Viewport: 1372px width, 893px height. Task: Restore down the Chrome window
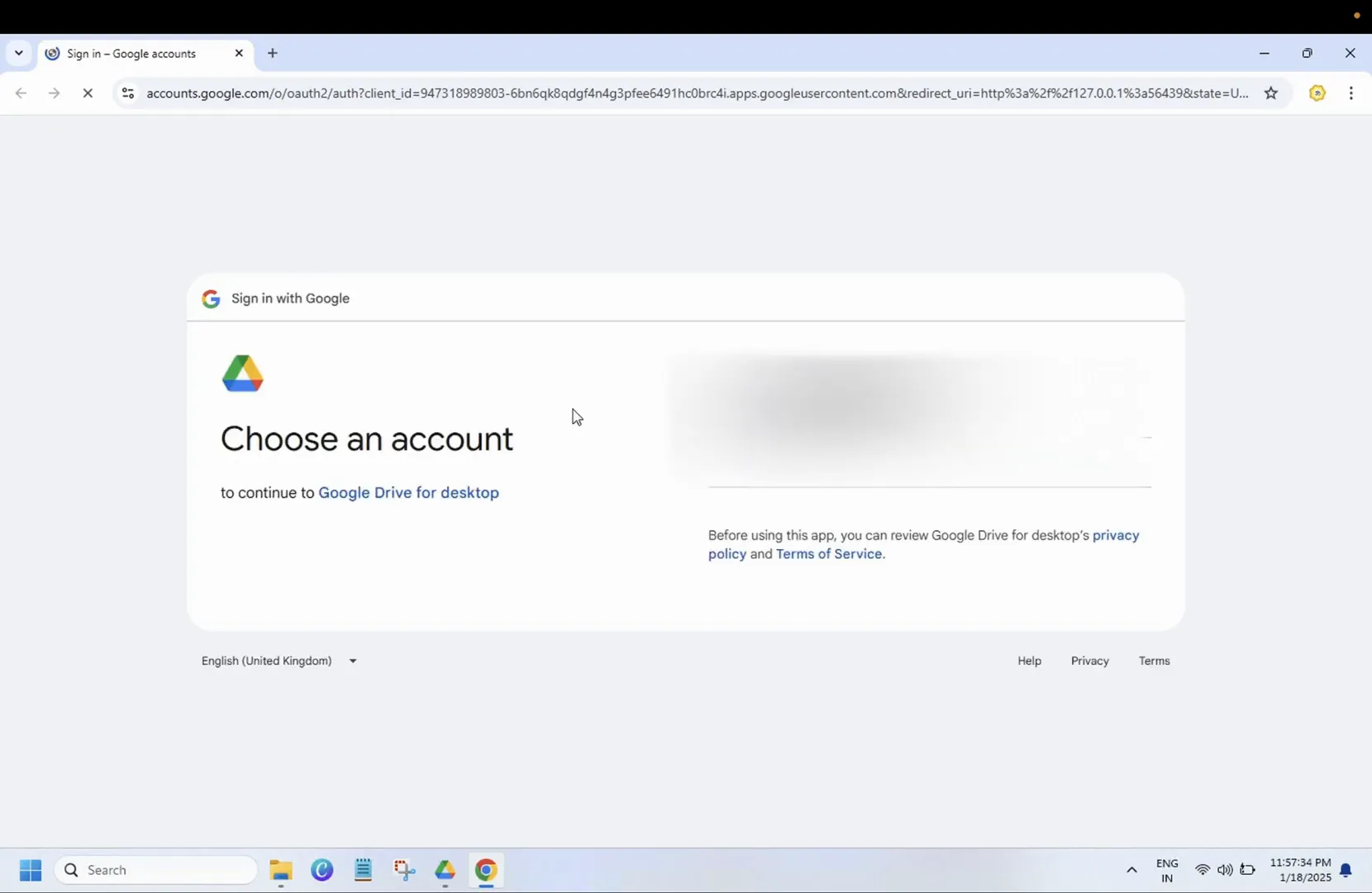pos(1307,53)
